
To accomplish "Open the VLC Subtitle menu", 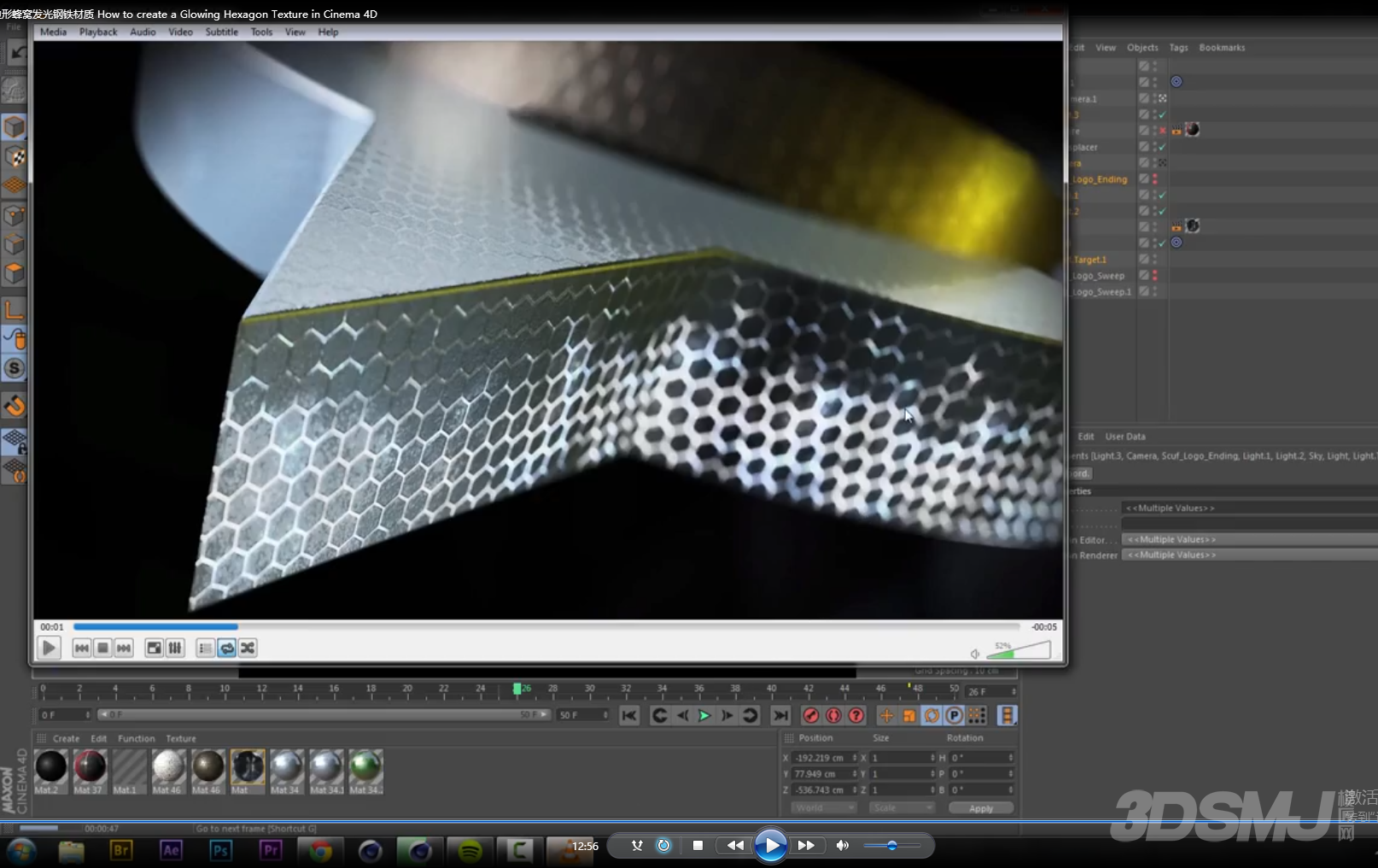I will point(221,32).
